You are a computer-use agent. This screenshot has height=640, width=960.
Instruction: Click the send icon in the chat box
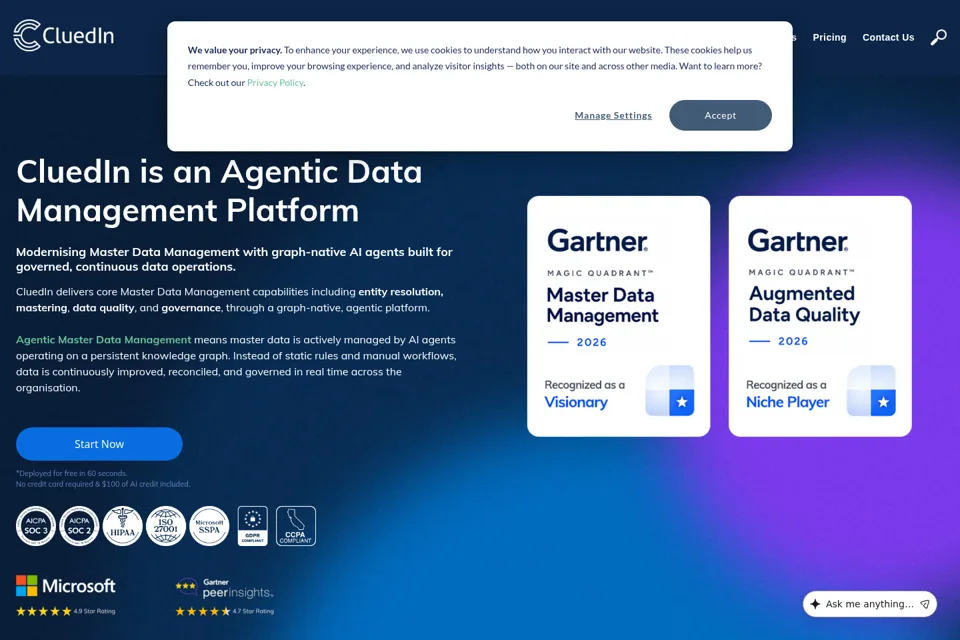point(924,604)
